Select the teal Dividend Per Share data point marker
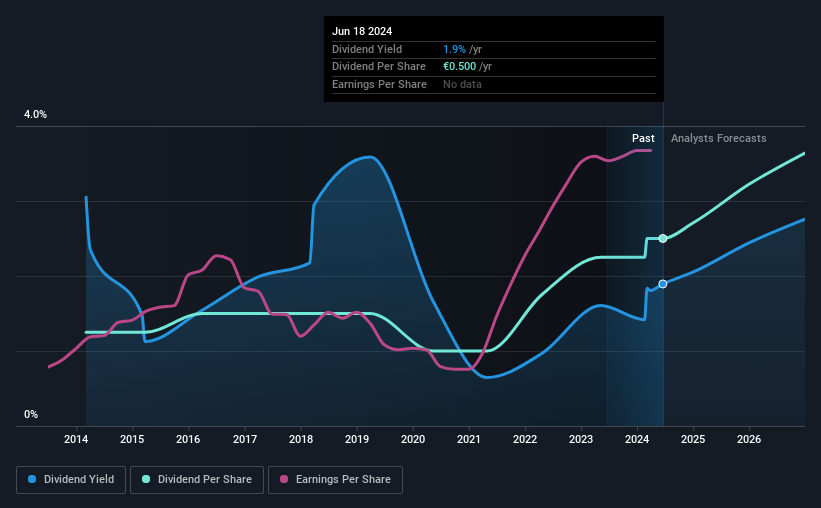 [663, 238]
